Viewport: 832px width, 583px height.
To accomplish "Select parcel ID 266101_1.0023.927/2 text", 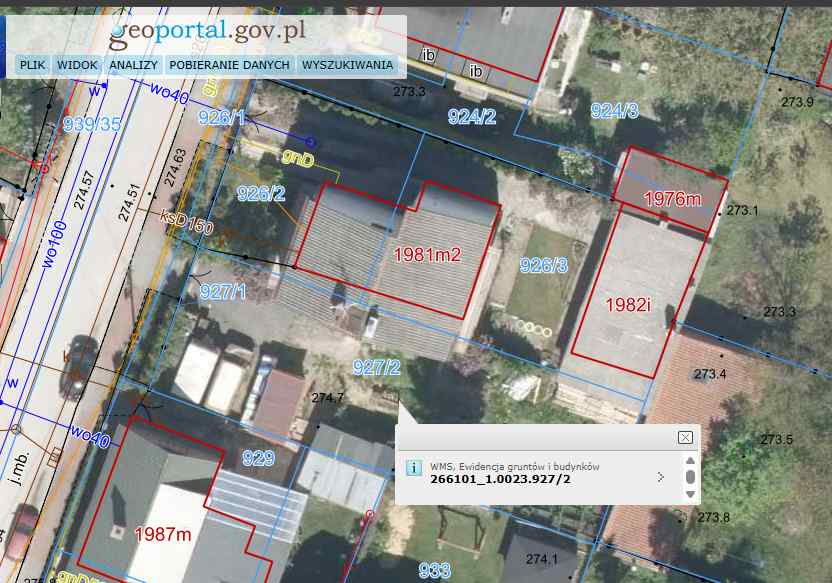I will 485,481.
